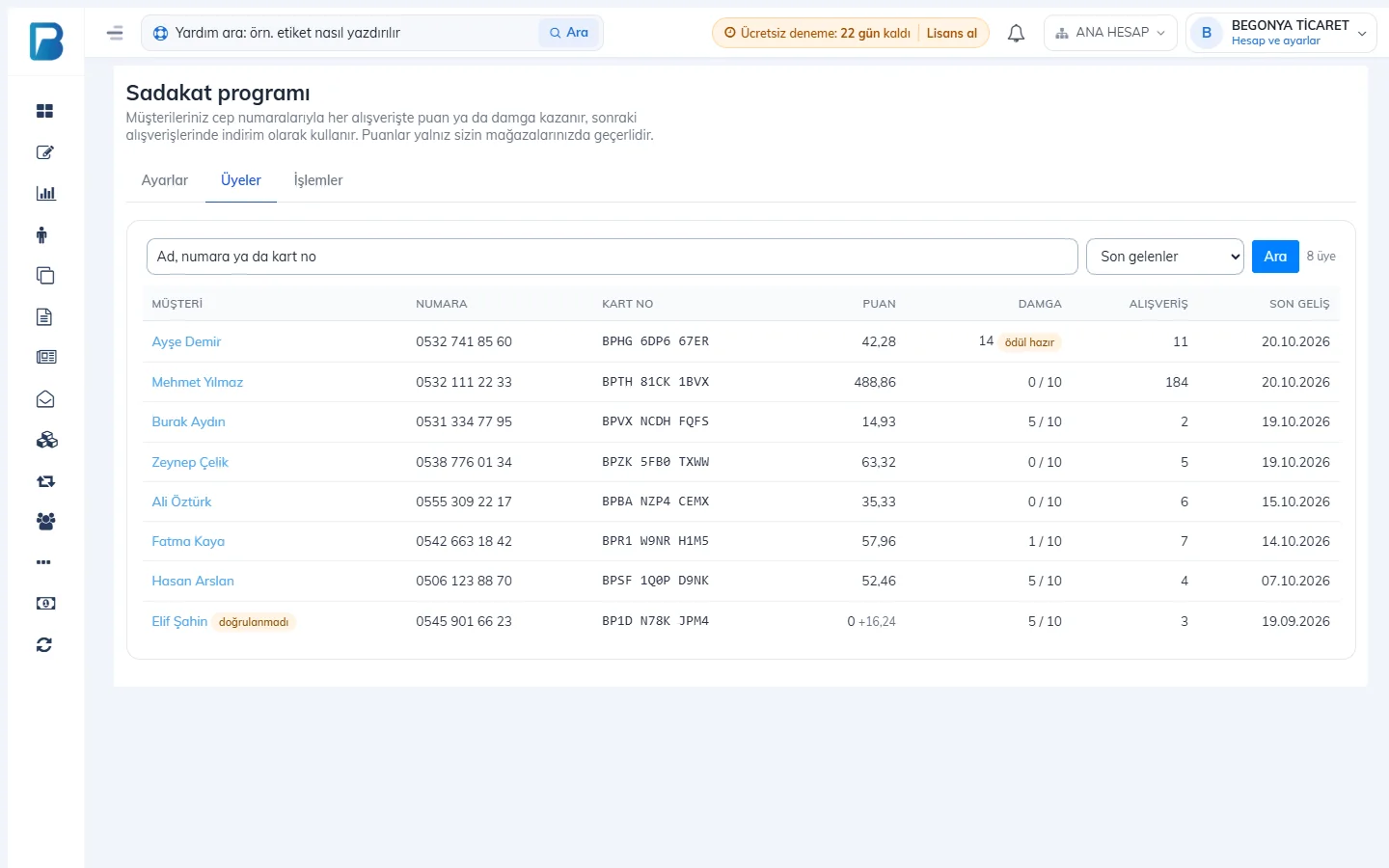Click Ara button in help search bar
The width and height of the screenshot is (1389, 868).
(569, 33)
